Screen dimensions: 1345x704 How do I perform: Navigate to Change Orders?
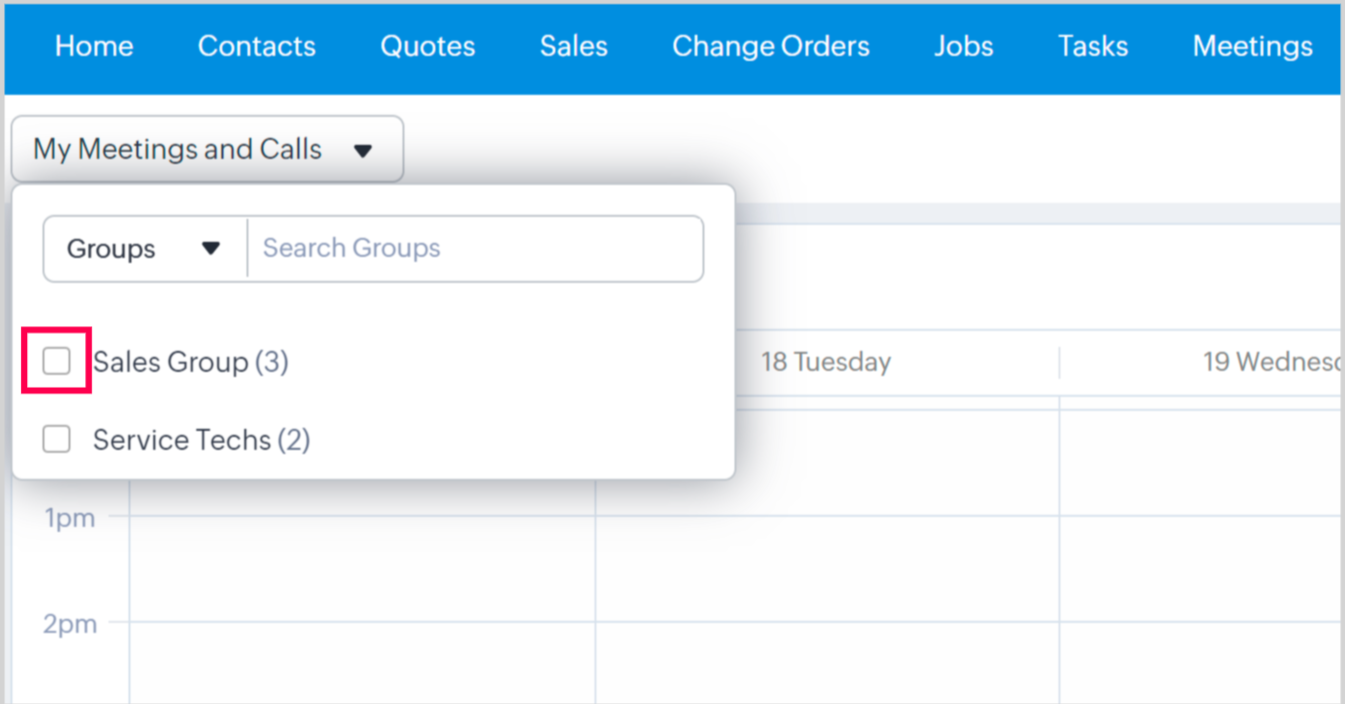[770, 46]
